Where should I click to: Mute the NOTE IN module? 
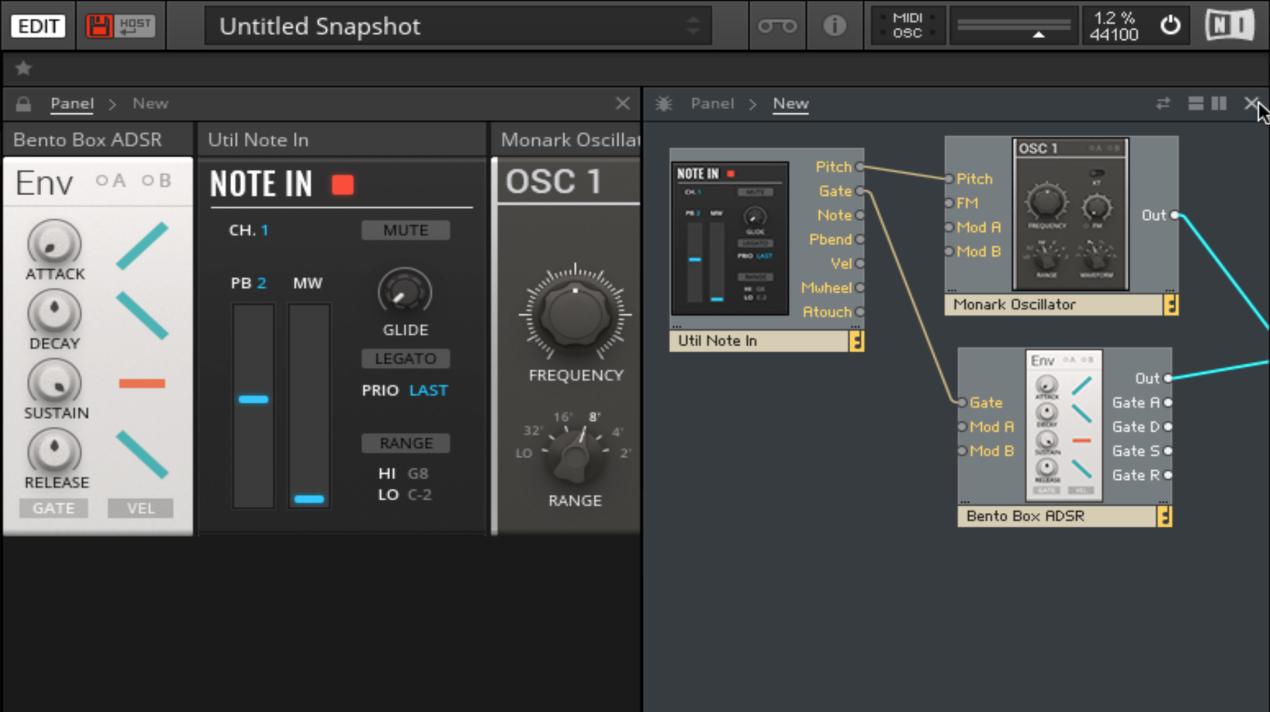coord(405,229)
